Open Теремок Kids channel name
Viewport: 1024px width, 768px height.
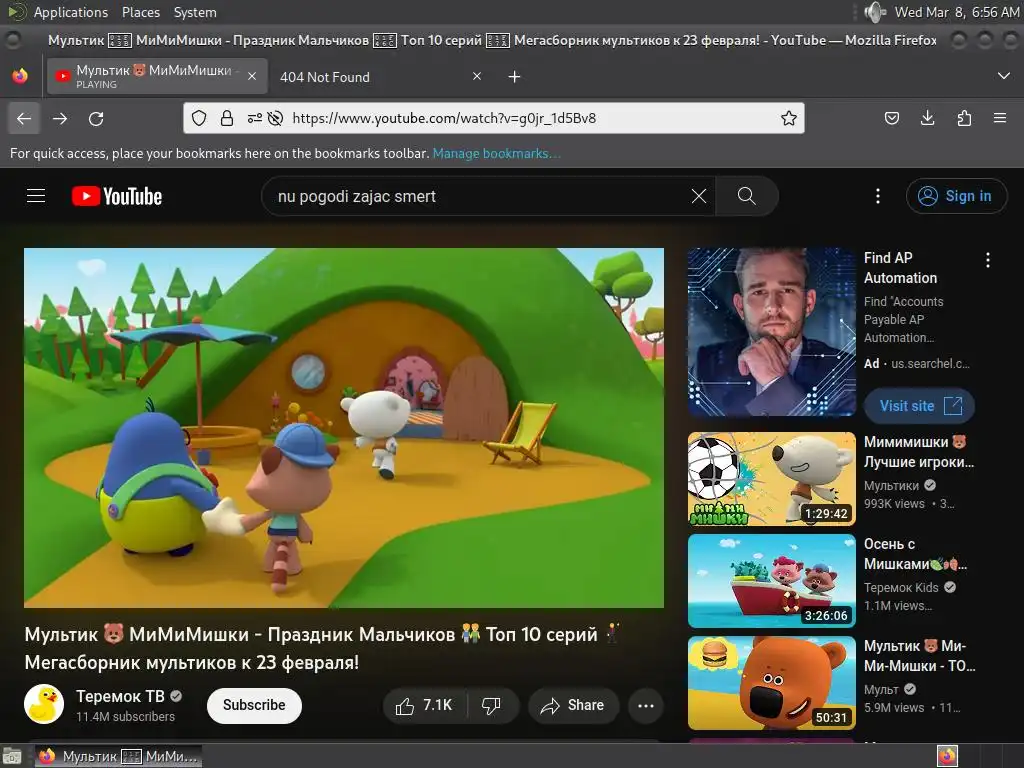click(901, 587)
